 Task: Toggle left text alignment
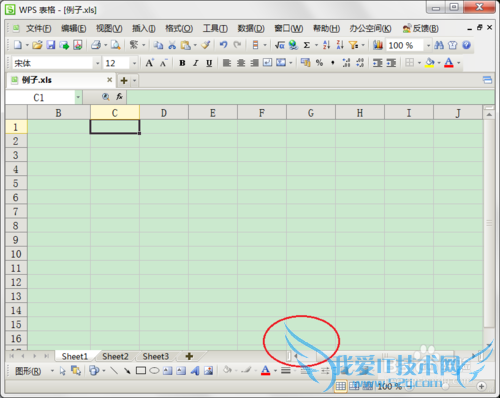pos(227,63)
